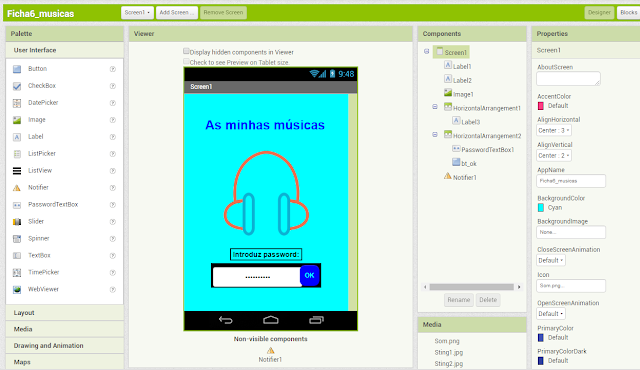Pick the Slider palette icon
Viewport: 640px width, 370px height.
(x=17, y=222)
